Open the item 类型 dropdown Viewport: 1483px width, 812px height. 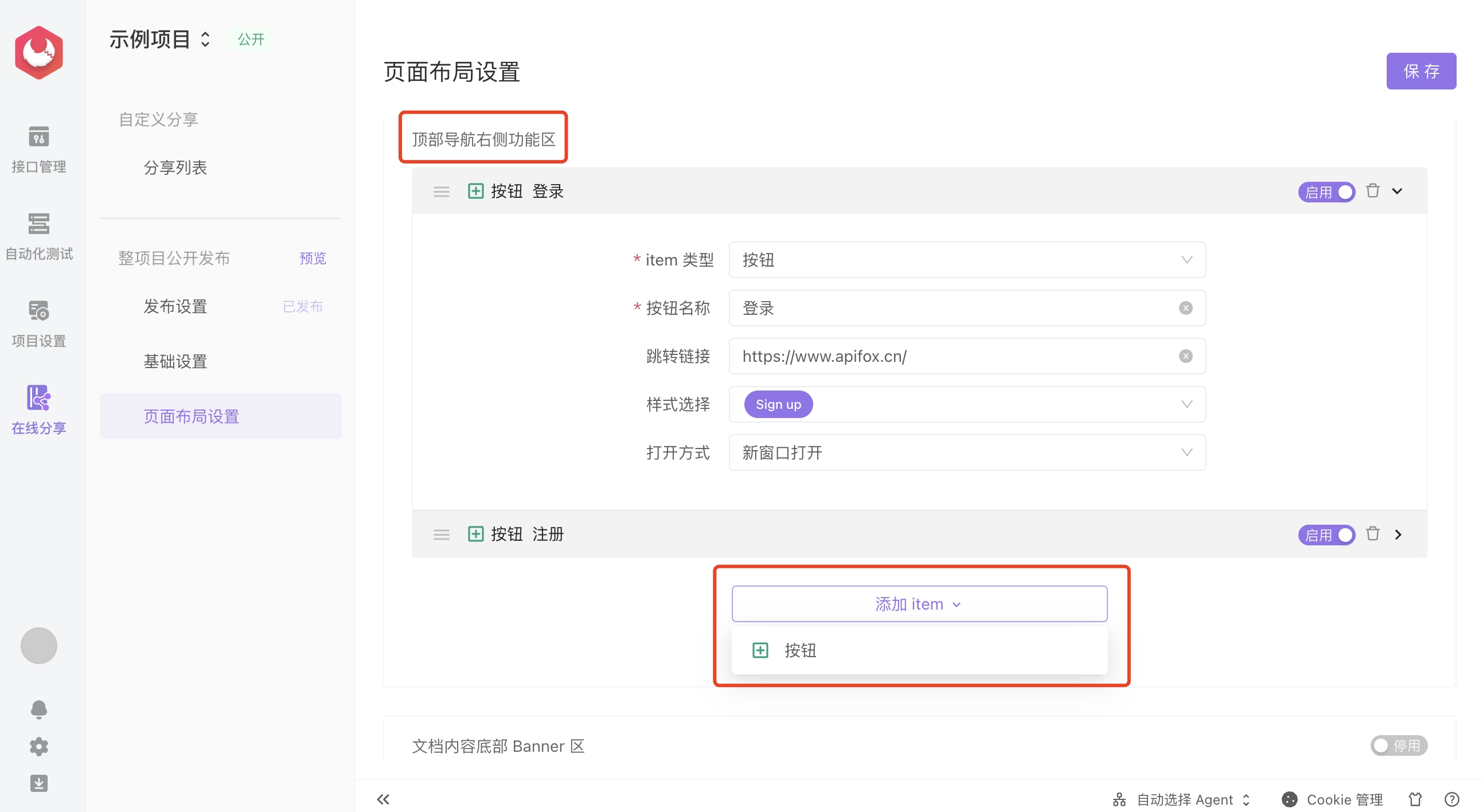967,260
